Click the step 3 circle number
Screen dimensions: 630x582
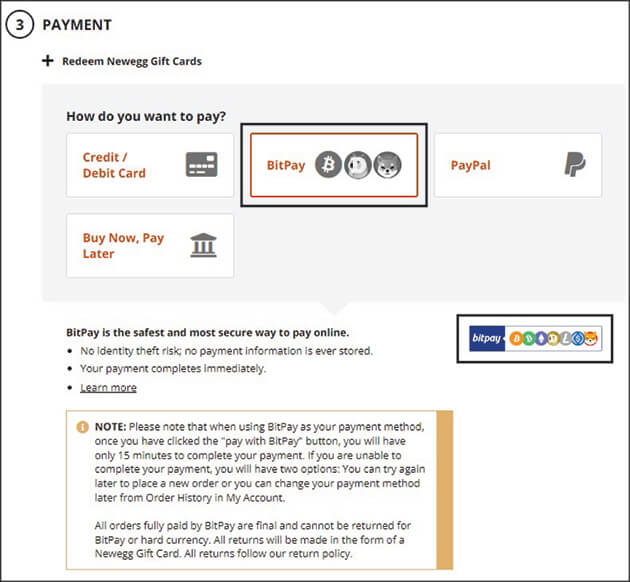click(x=19, y=24)
